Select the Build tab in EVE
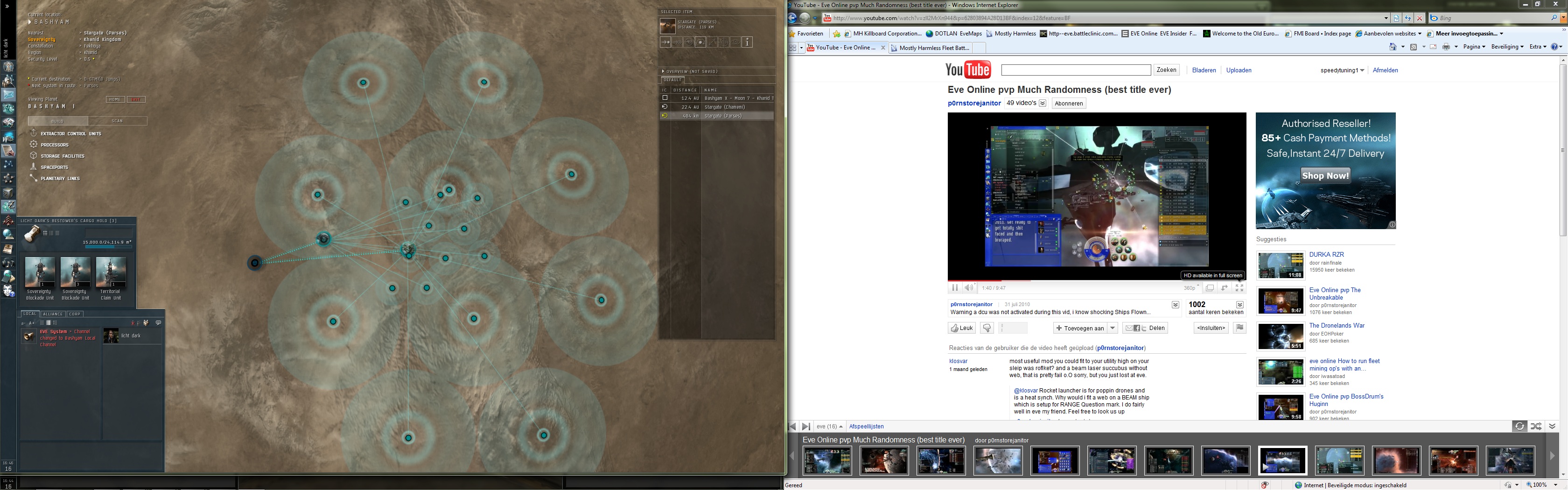The height and width of the screenshot is (490, 1568). tap(57, 121)
